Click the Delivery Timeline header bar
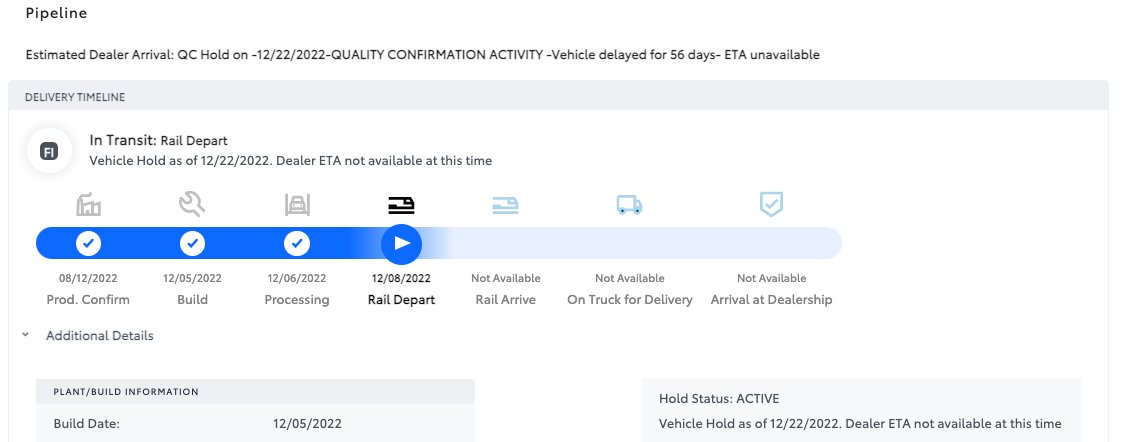Image resolution: width=1137 pixels, height=442 pixels. 558,96
